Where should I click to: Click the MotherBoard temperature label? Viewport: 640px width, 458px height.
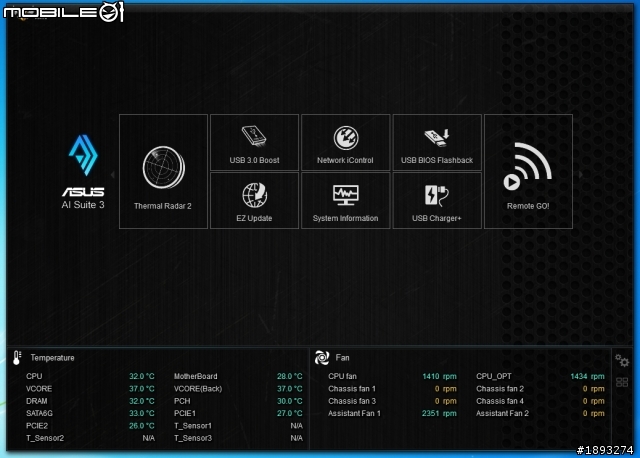click(196, 376)
